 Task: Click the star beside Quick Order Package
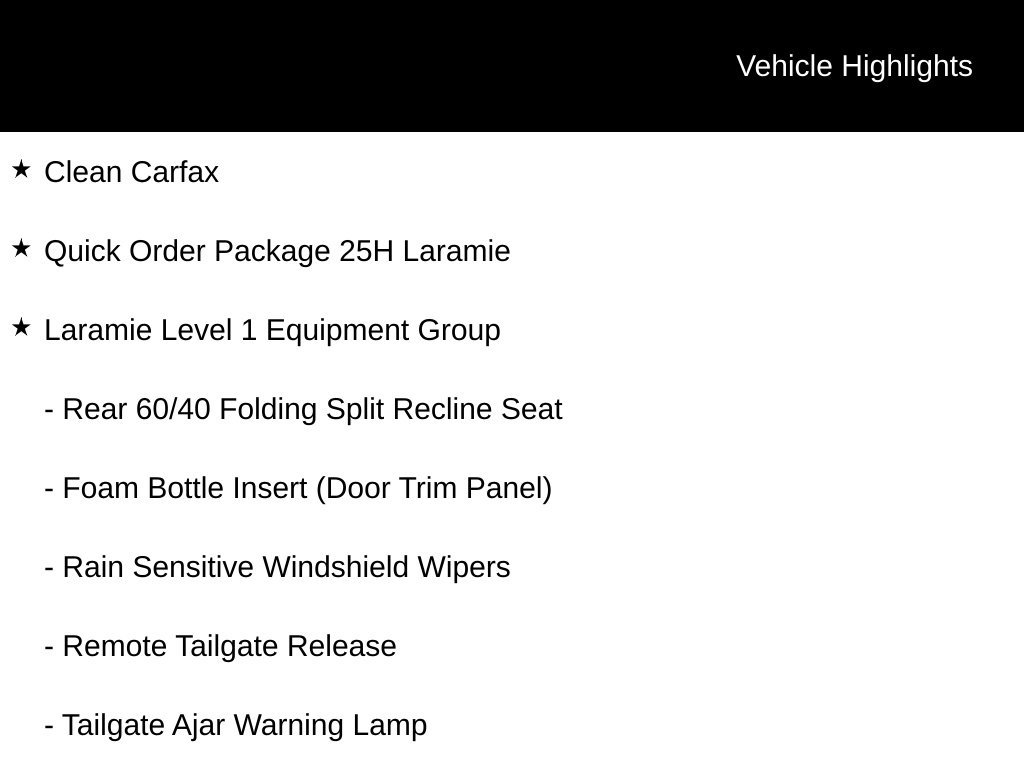(x=21, y=249)
